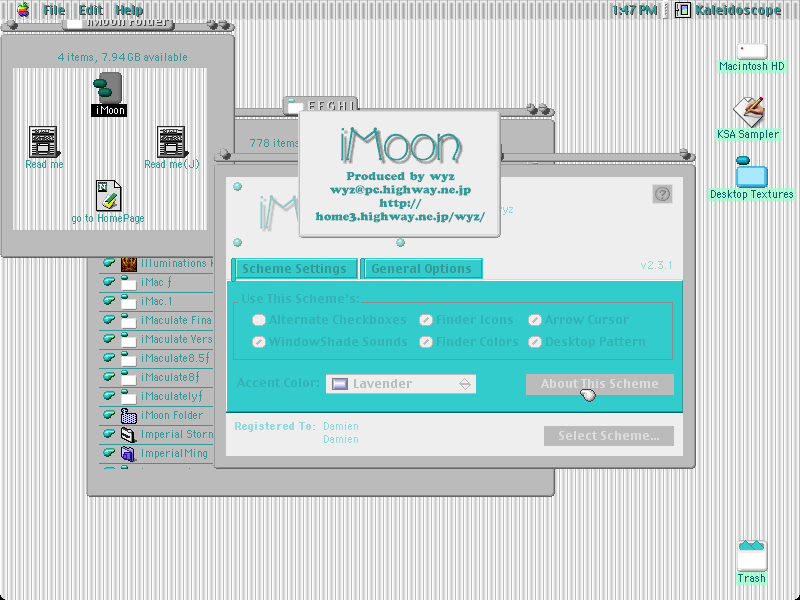Select the Desktop Textures folder icon
Viewport: 800px width, 600px height.
click(751, 172)
